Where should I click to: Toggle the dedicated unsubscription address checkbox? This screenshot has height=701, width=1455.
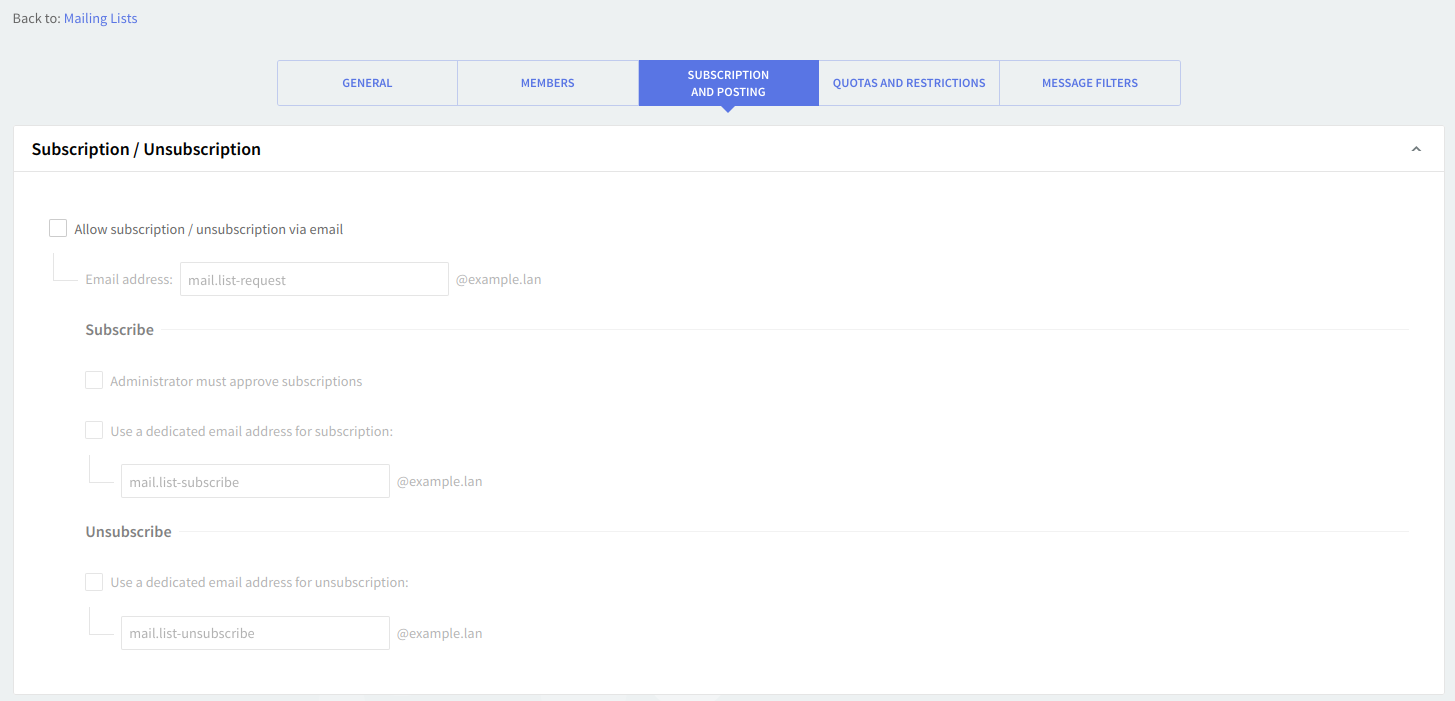pos(94,582)
